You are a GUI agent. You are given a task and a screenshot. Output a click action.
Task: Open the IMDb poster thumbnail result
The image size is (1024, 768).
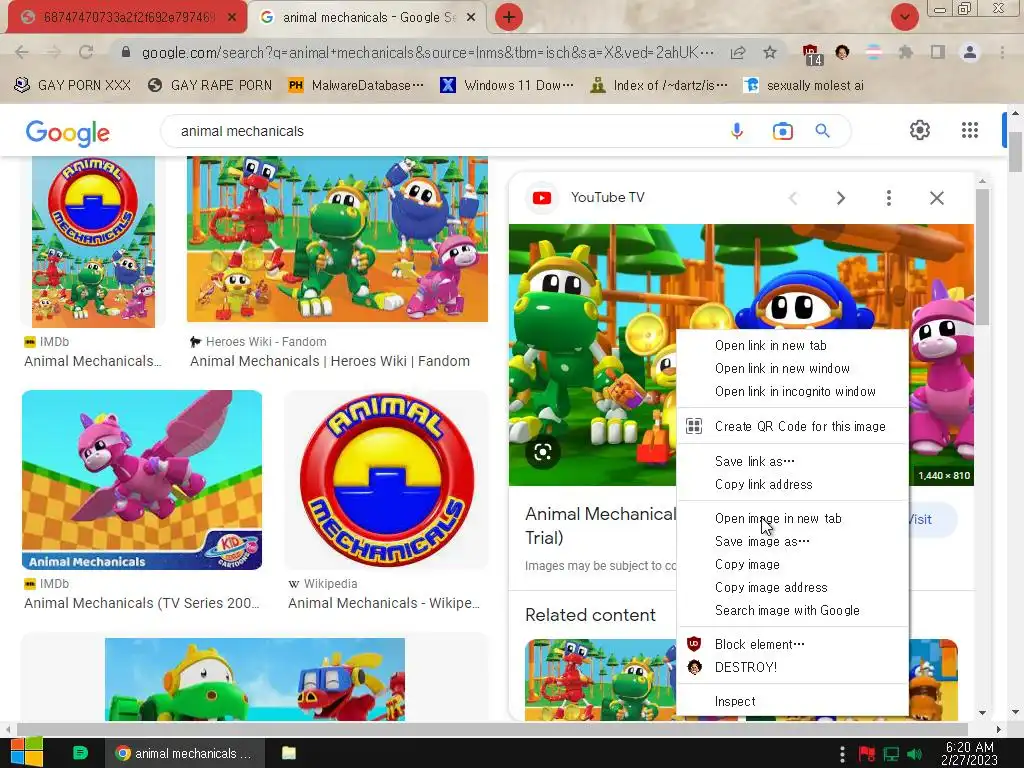93,242
